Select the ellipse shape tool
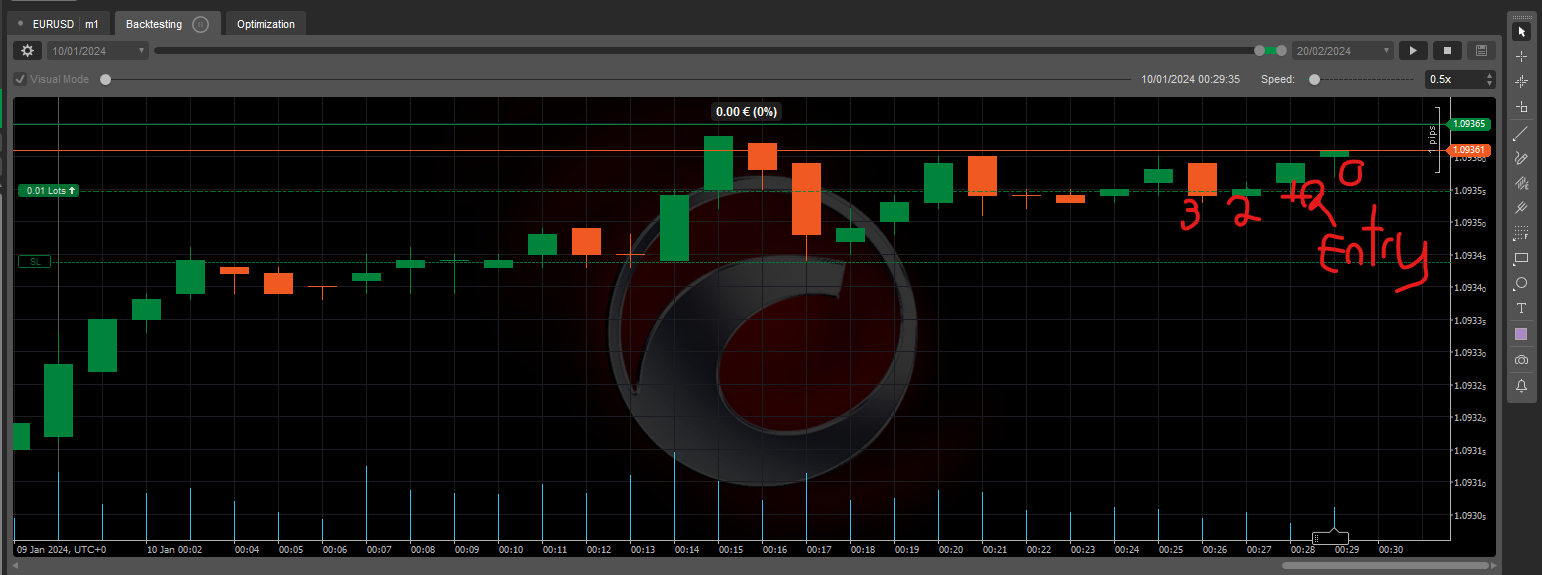1542x575 pixels. 1521,283
